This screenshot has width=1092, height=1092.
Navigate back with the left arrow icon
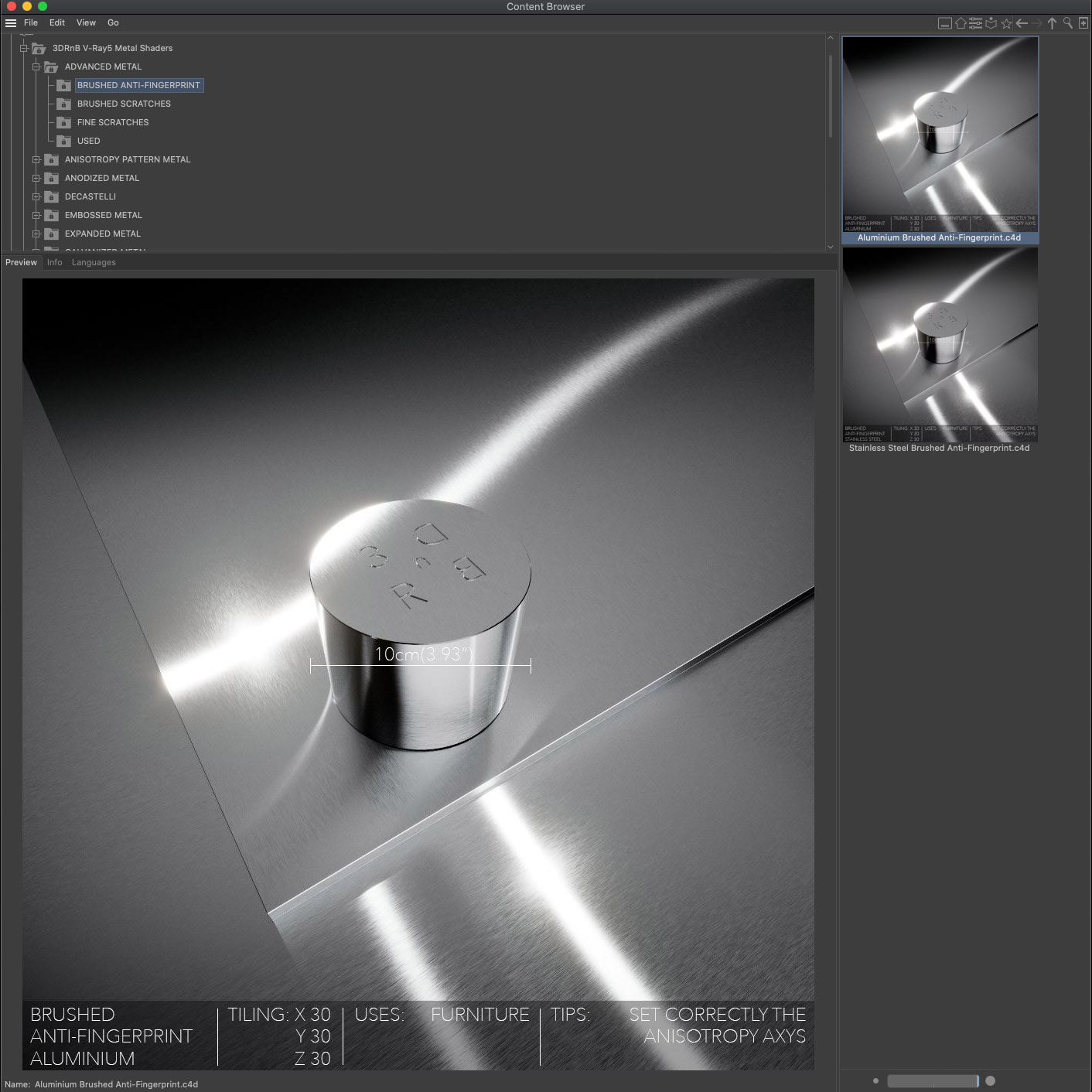click(x=1022, y=23)
